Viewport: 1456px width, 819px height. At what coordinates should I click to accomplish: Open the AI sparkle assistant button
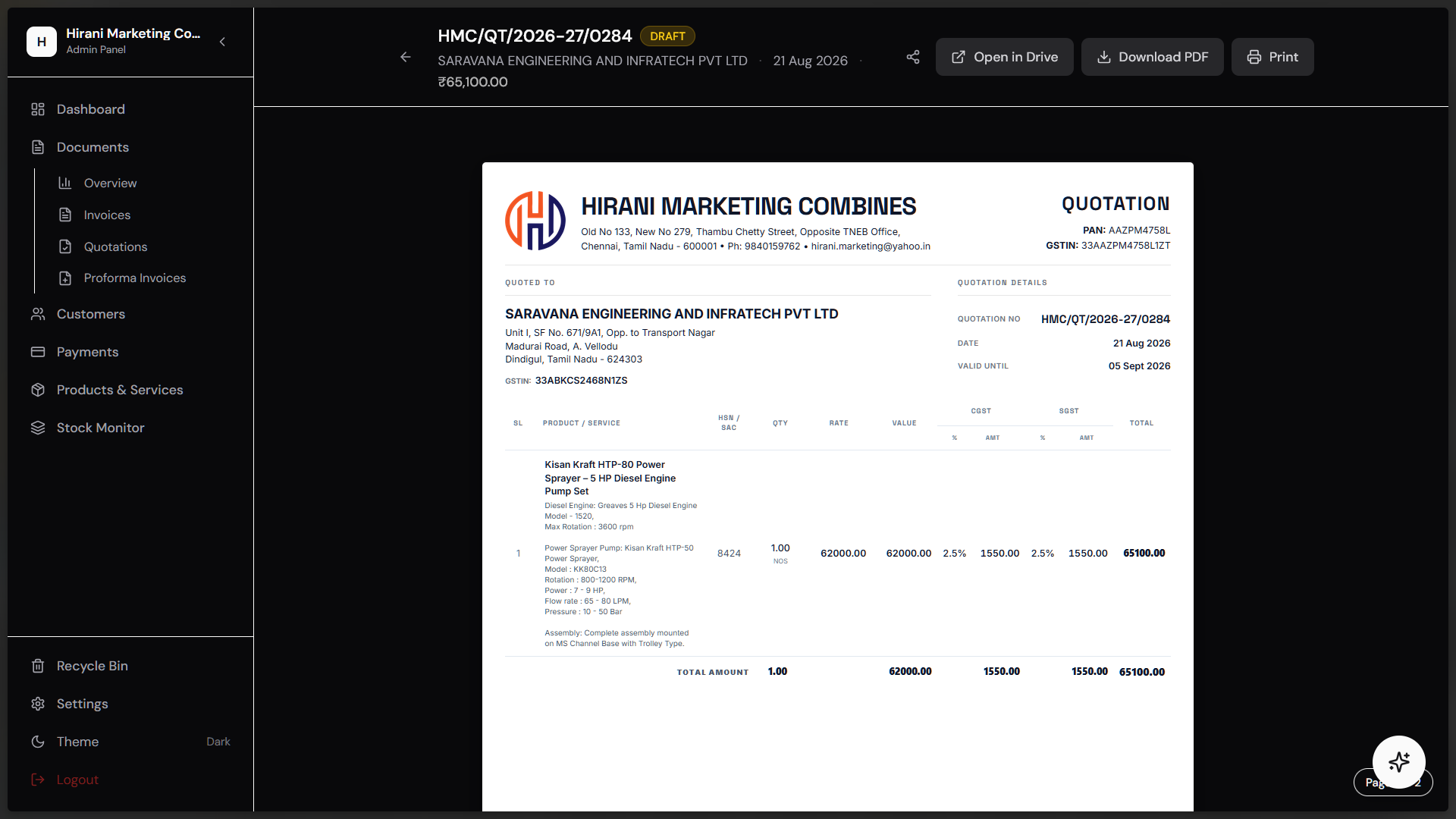pos(1399,761)
